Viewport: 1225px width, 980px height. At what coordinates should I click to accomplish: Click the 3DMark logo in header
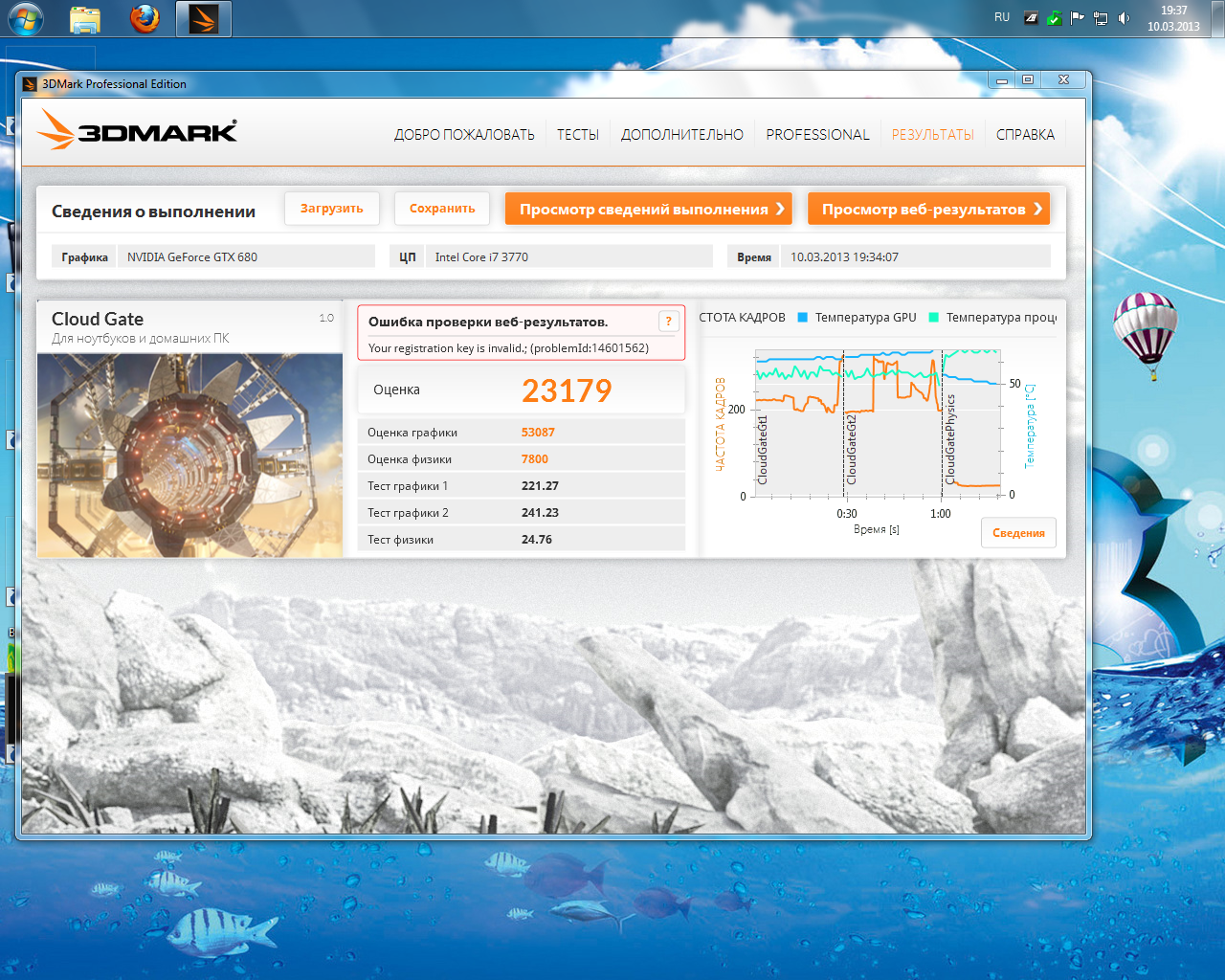click(137, 130)
